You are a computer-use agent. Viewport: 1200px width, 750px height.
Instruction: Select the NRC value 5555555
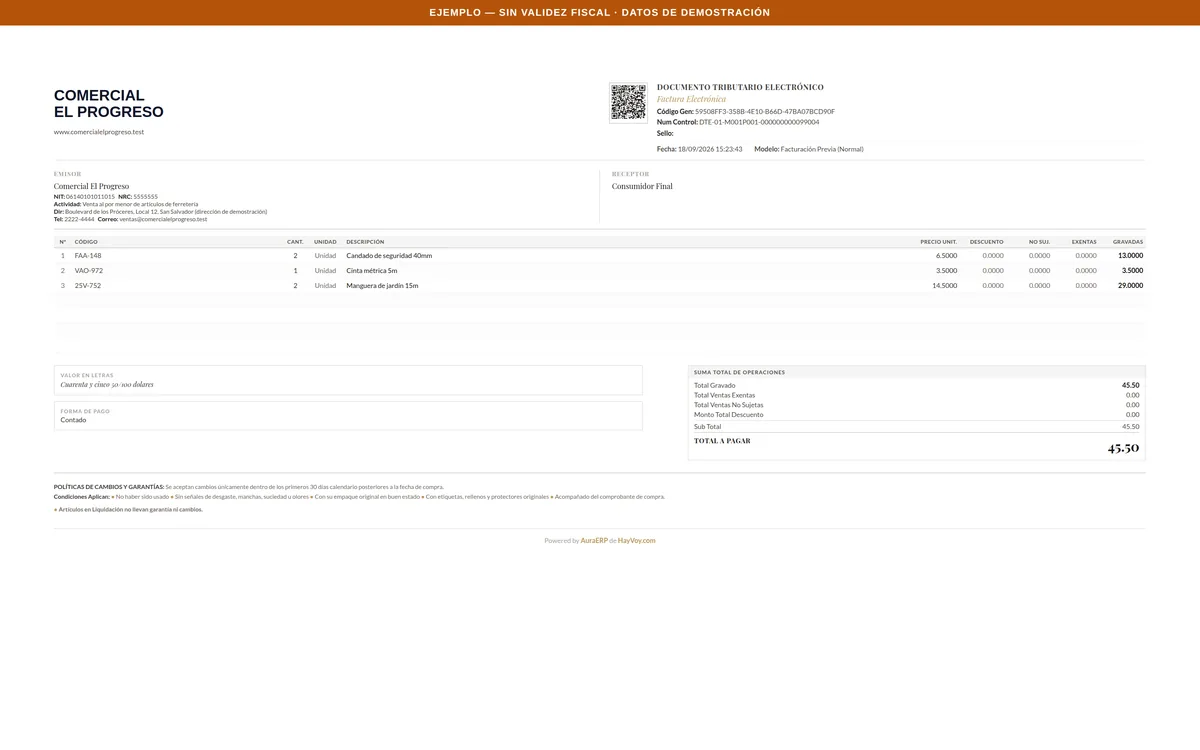(145, 197)
